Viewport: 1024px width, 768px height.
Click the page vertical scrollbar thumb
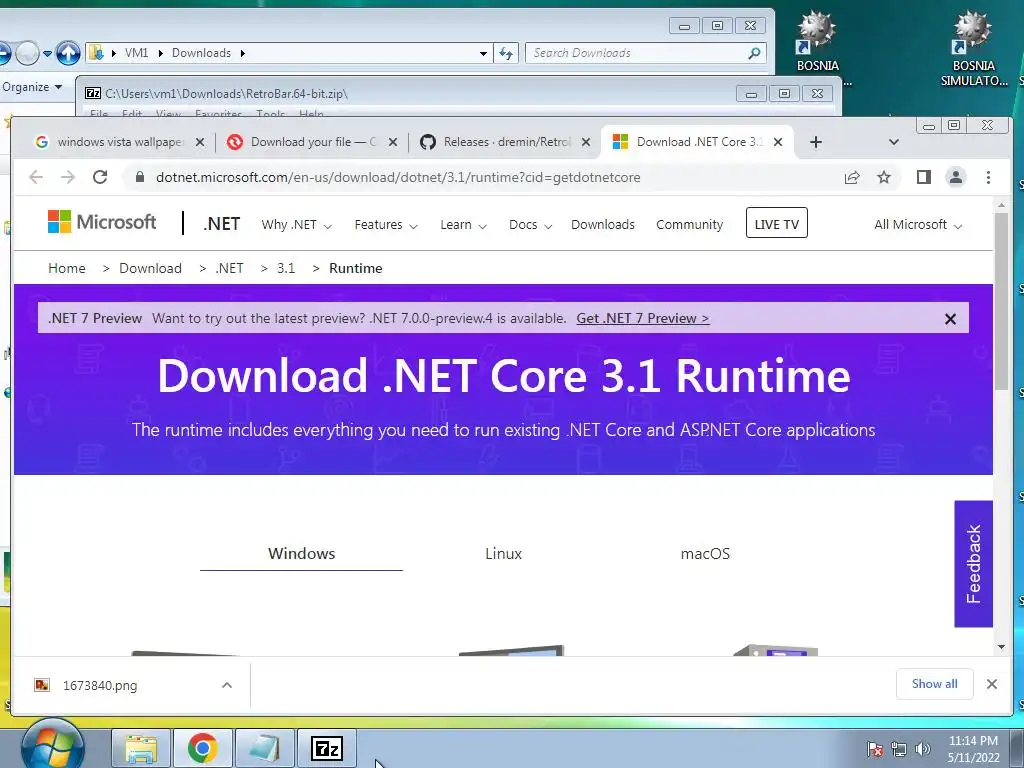[1001, 300]
